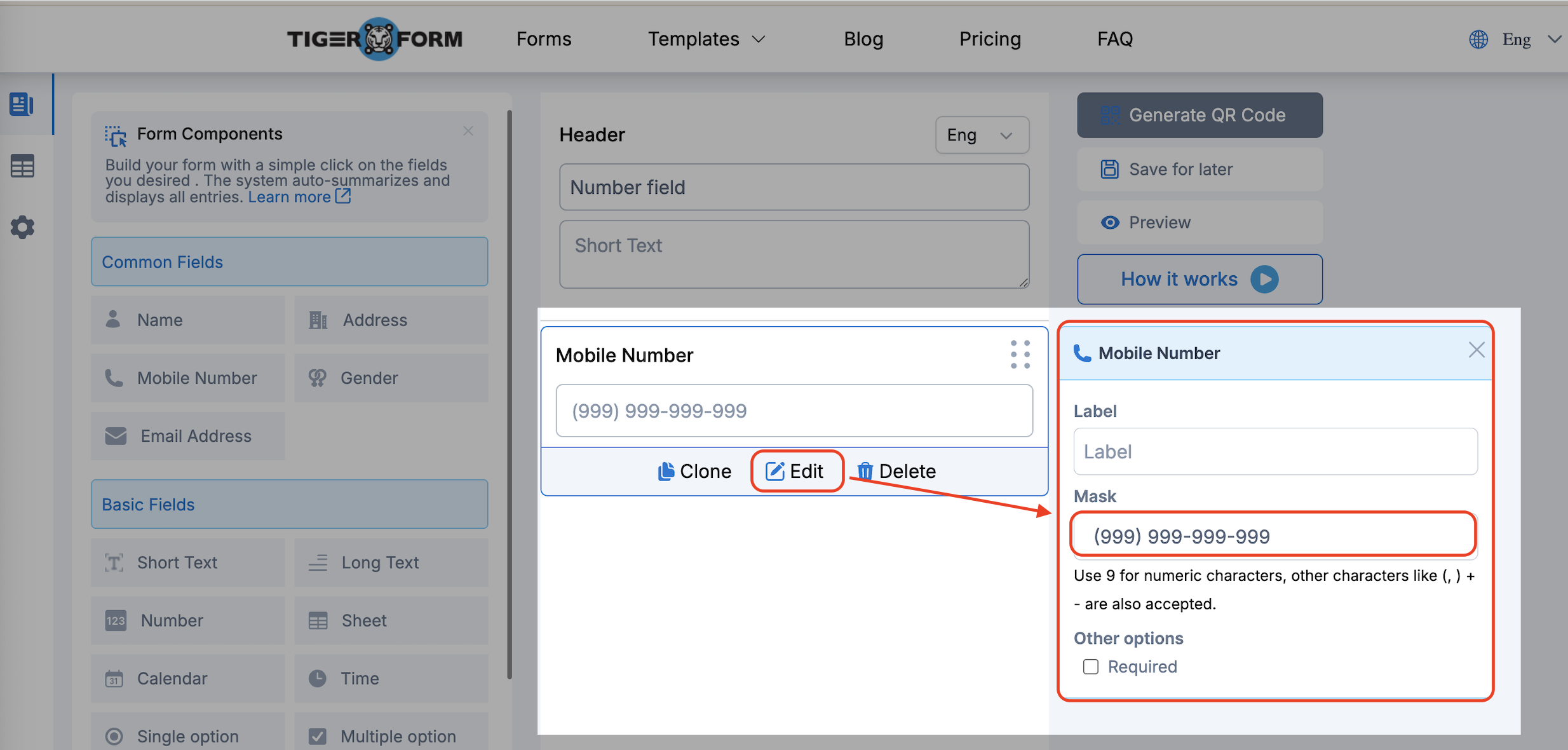Open the form builder sidebar icon
Viewport: 1568px width, 750px height.
click(x=22, y=104)
